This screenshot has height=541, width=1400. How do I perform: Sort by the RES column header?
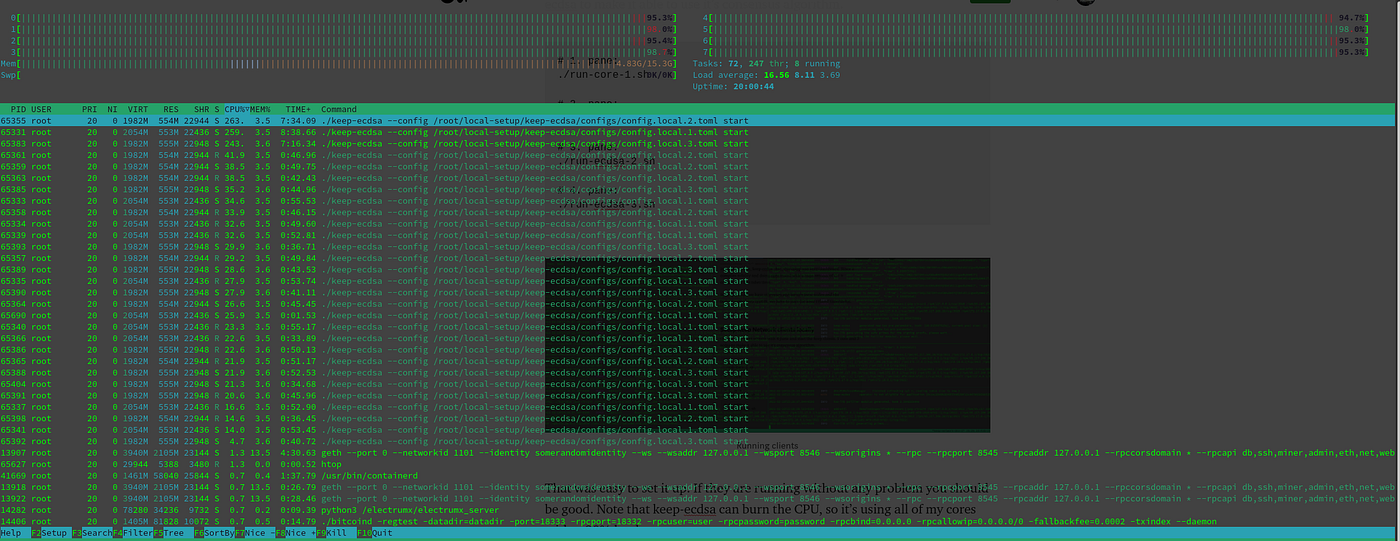170,108
